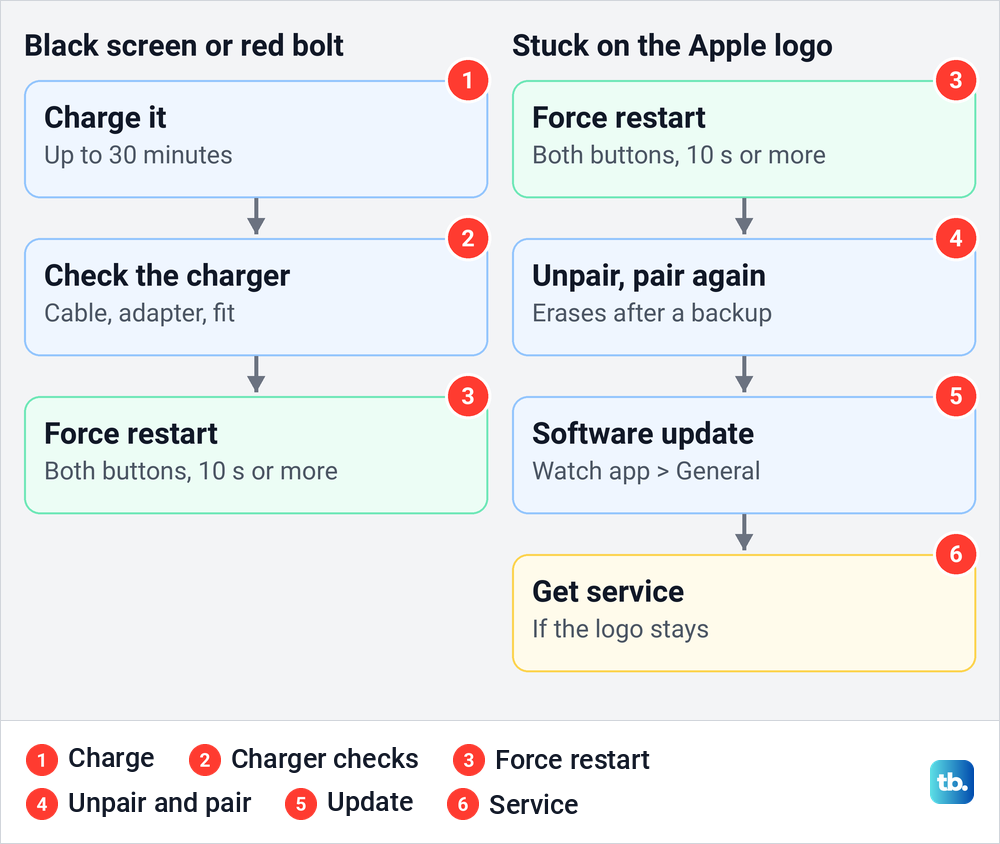Click the 'Charger checks' legend label
The height and width of the screenshot is (844, 1000).
point(325,759)
